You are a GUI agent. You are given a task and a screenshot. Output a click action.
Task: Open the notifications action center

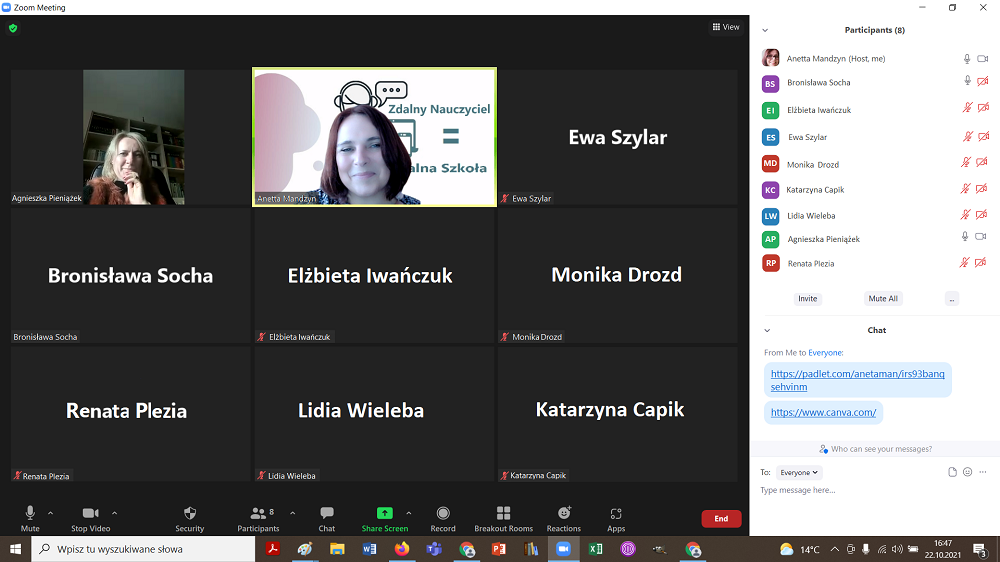(x=980, y=549)
